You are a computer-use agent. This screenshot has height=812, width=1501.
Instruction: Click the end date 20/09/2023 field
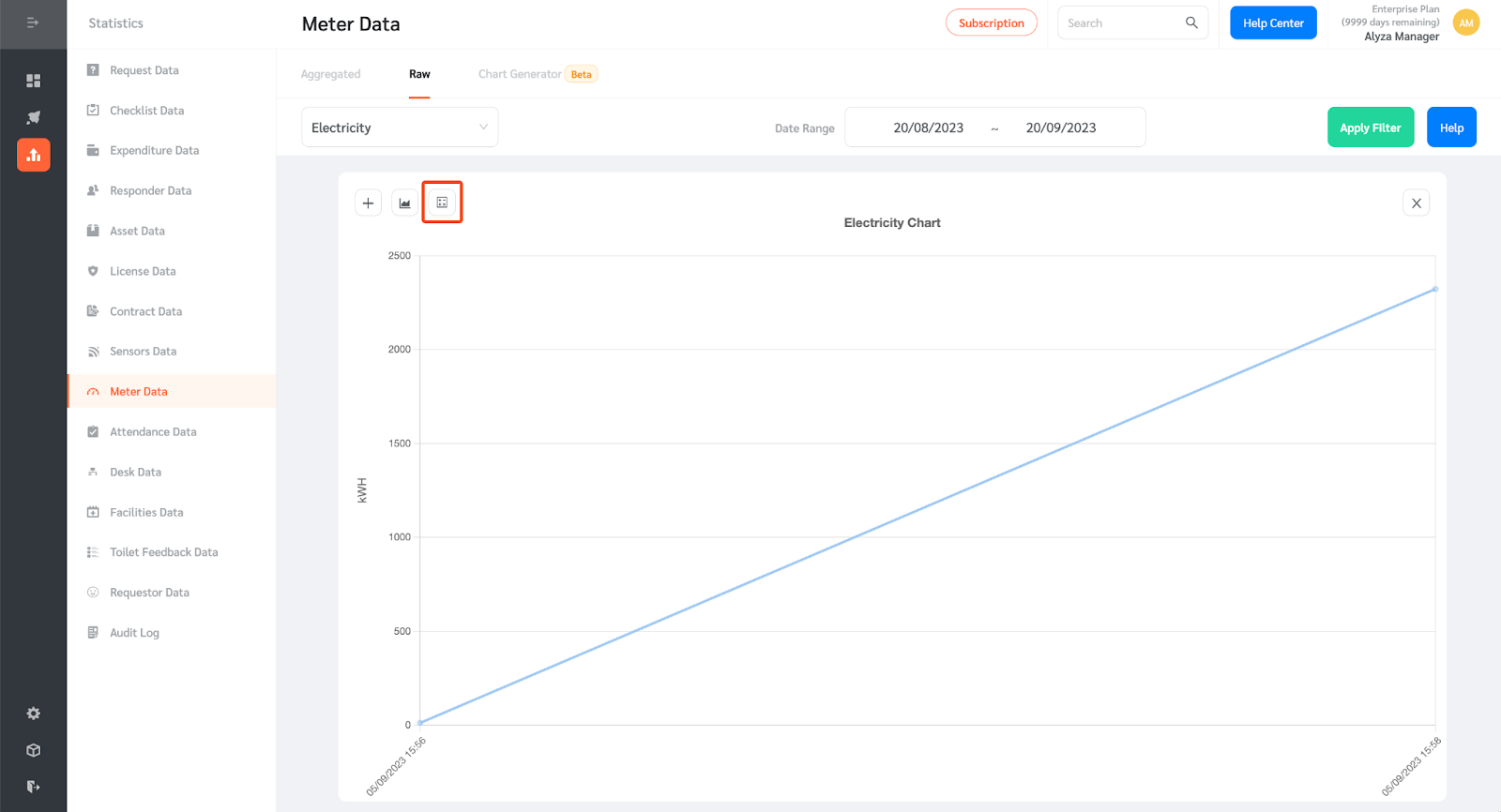(1061, 128)
